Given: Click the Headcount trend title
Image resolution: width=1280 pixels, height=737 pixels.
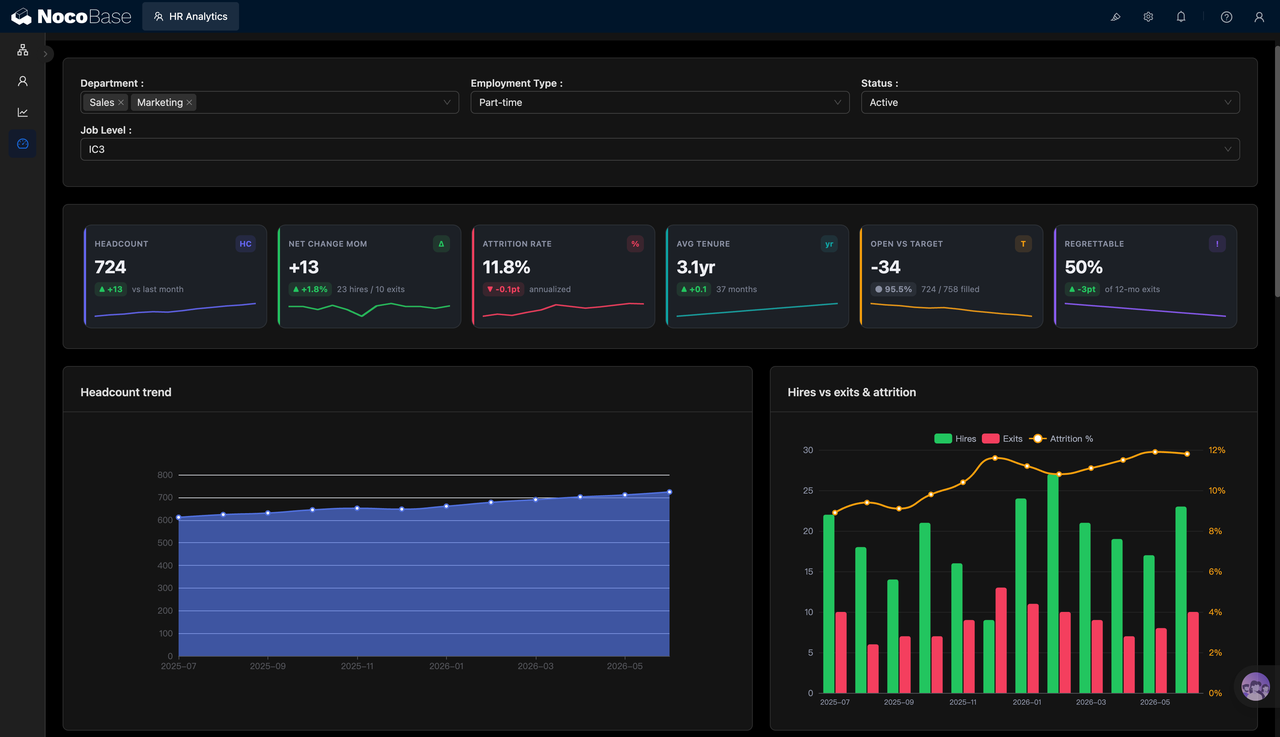Looking at the screenshot, I should point(126,392).
